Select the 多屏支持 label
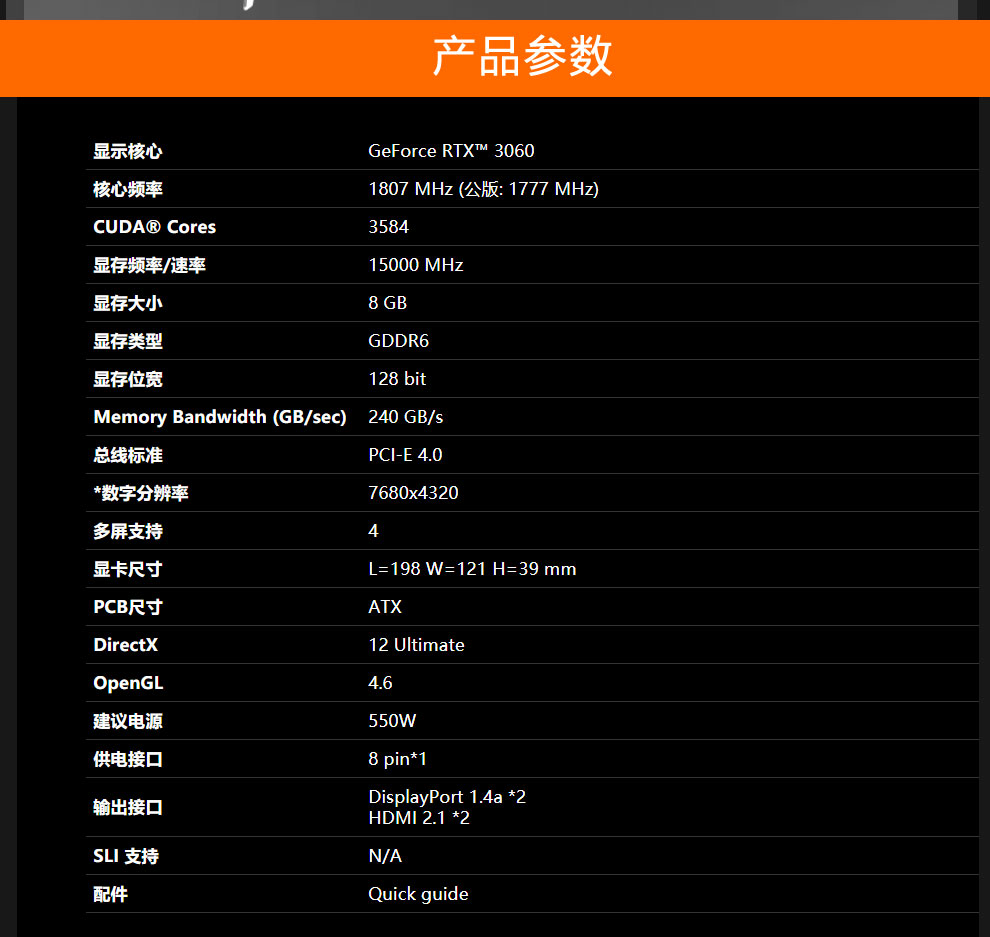 (128, 532)
